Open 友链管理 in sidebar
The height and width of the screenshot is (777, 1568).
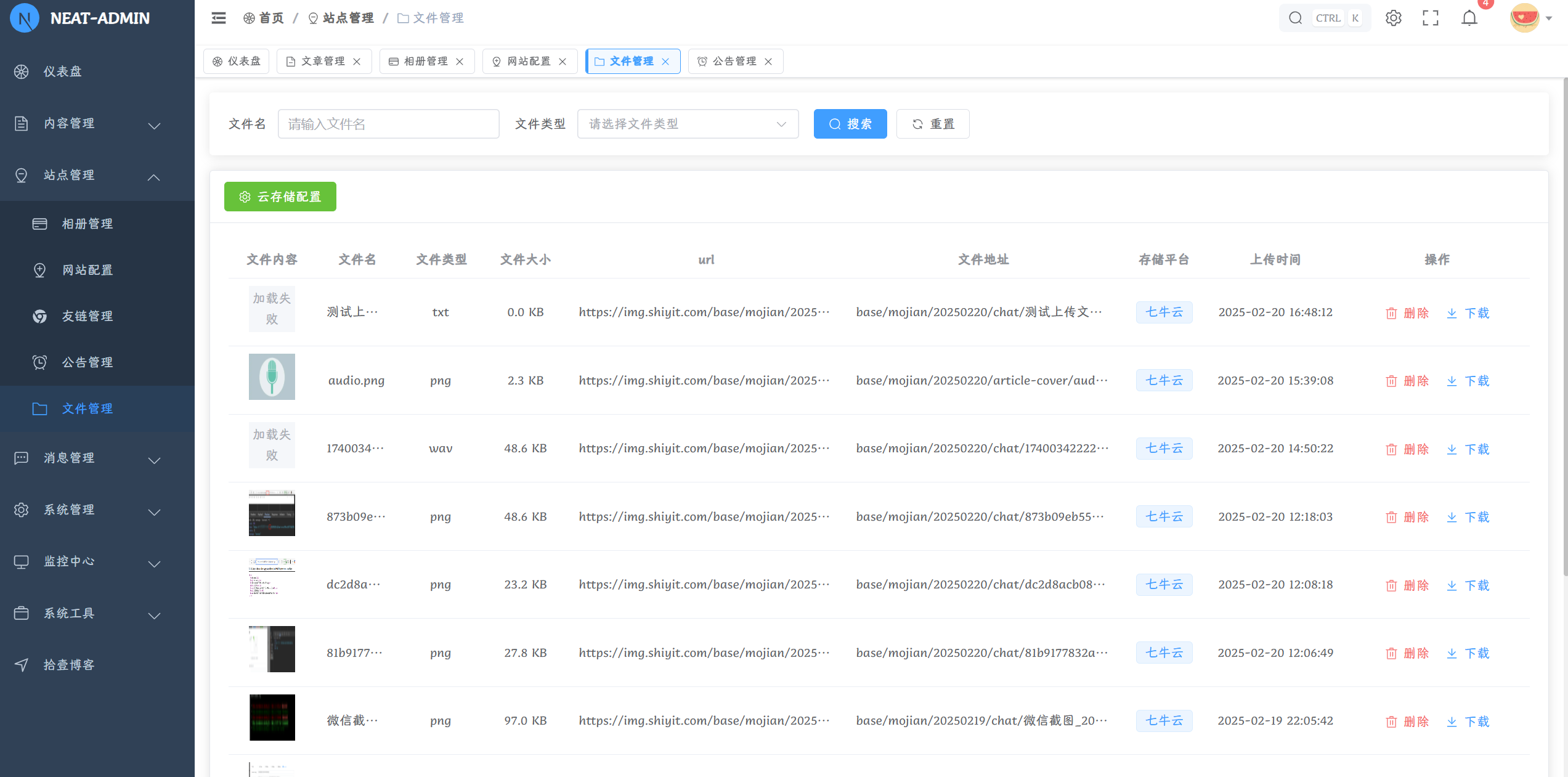point(87,316)
